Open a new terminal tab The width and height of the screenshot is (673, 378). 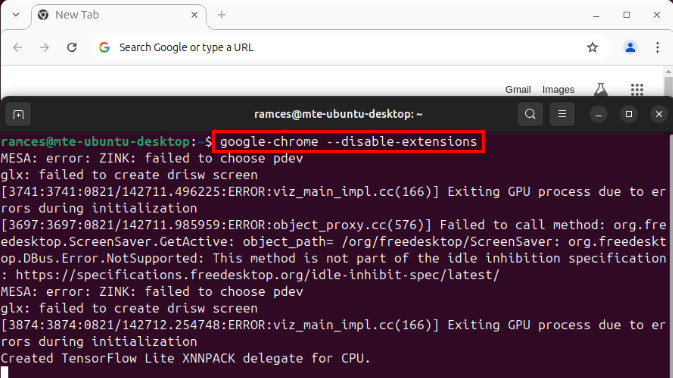pos(18,114)
